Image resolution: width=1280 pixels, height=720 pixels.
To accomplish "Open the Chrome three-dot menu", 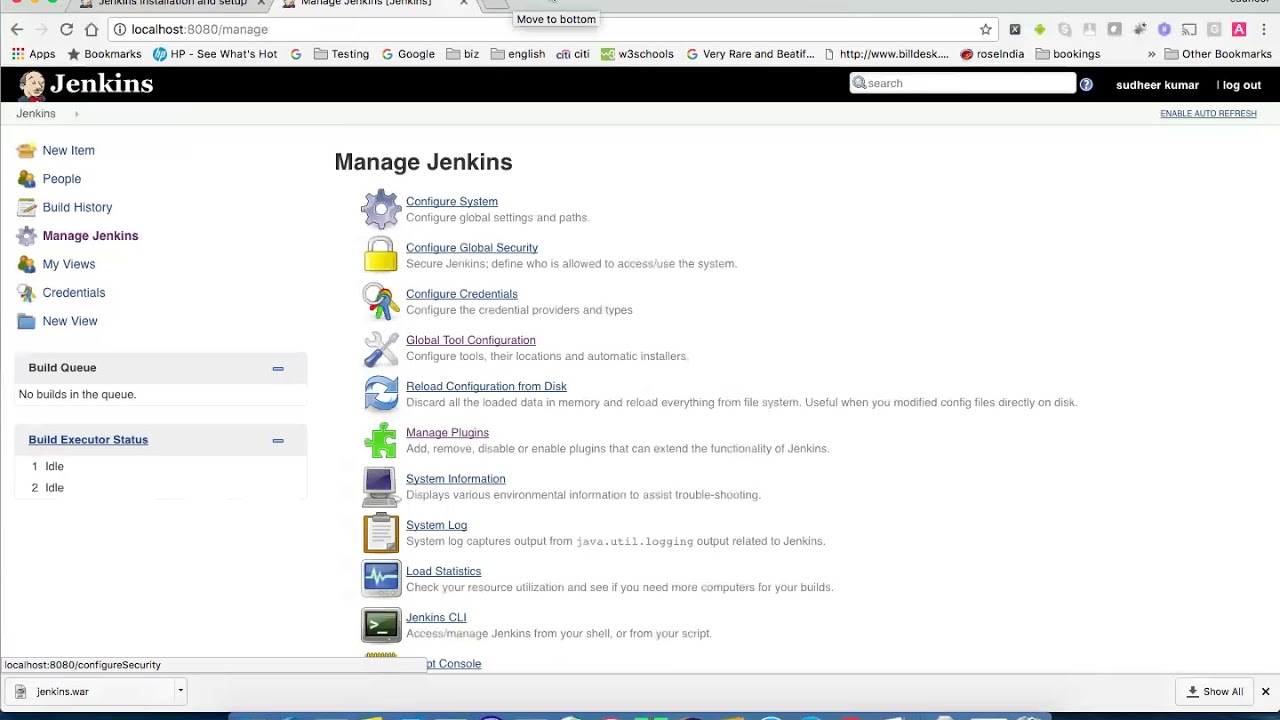I will point(1264,29).
